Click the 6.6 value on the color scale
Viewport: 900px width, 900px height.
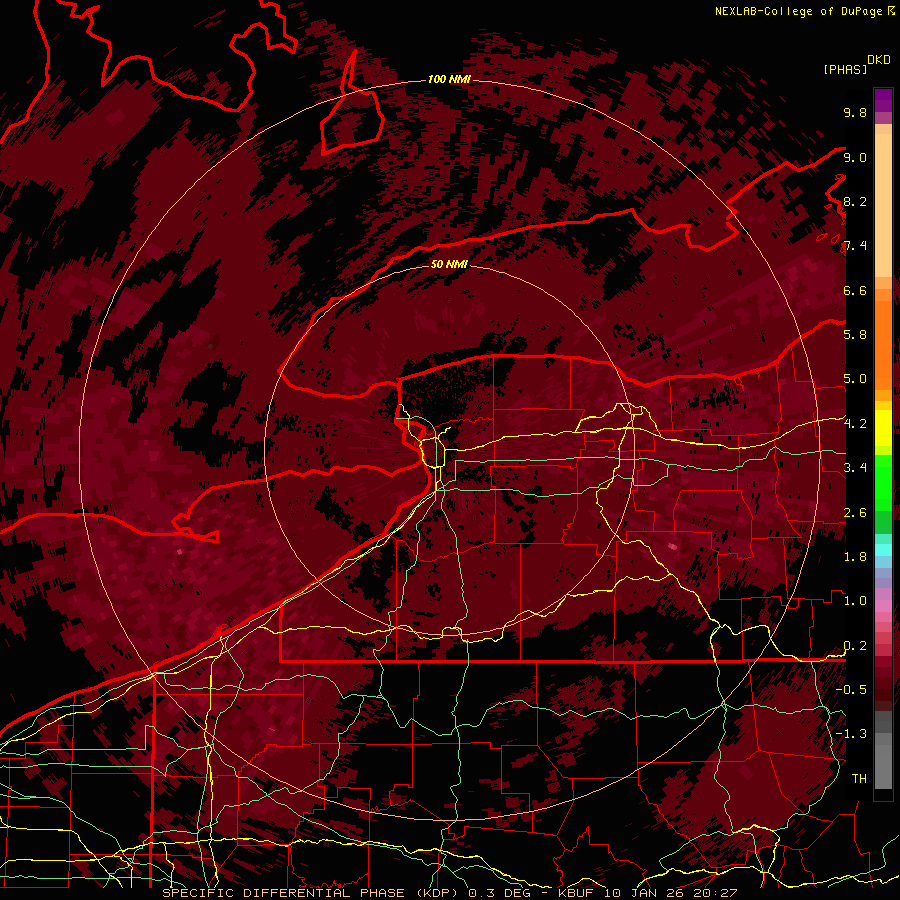(855, 290)
